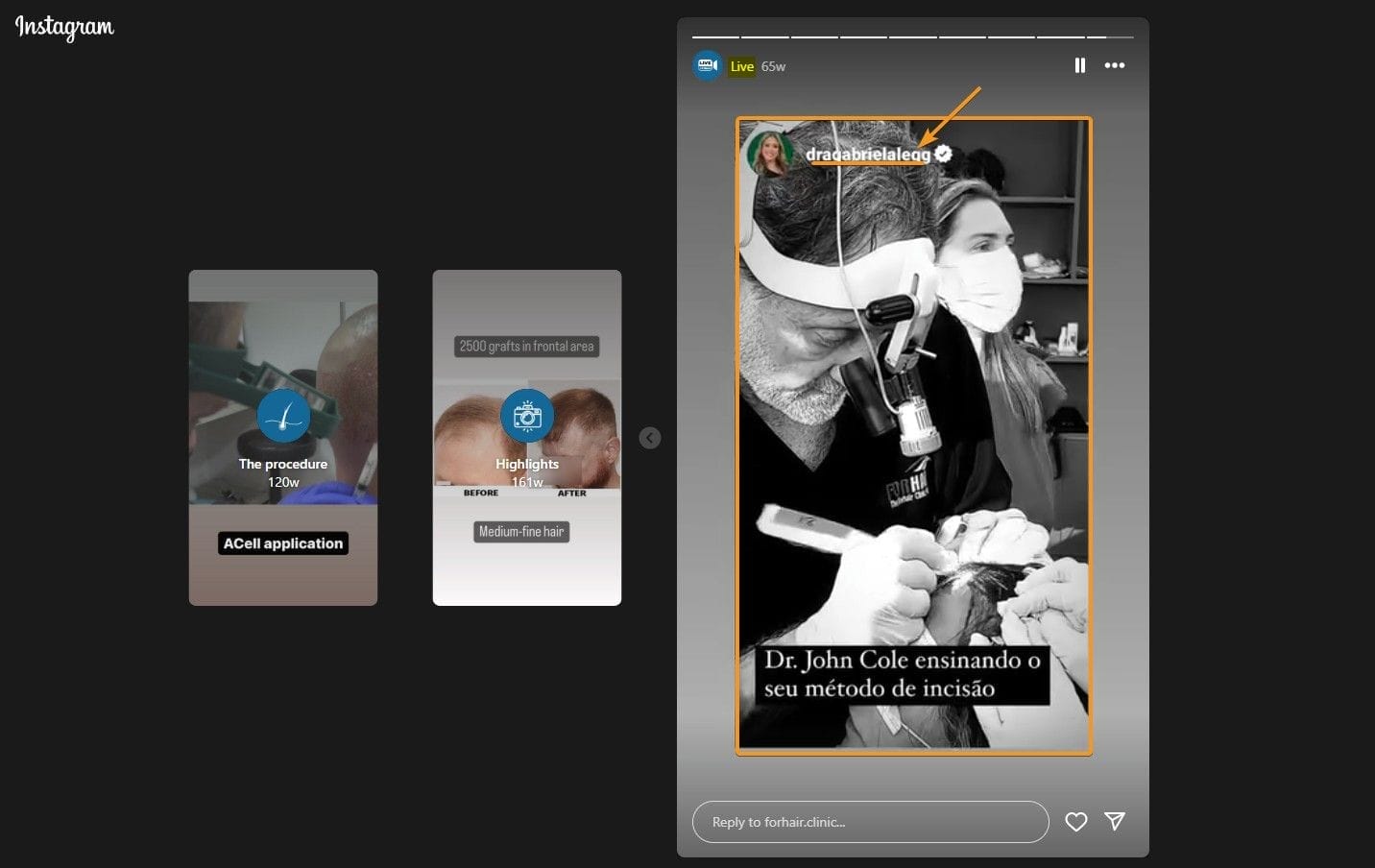Tap dragabrielalegg's verified badge checkmark
1375x868 pixels.
pyautogui.click(x=942, y=152)
